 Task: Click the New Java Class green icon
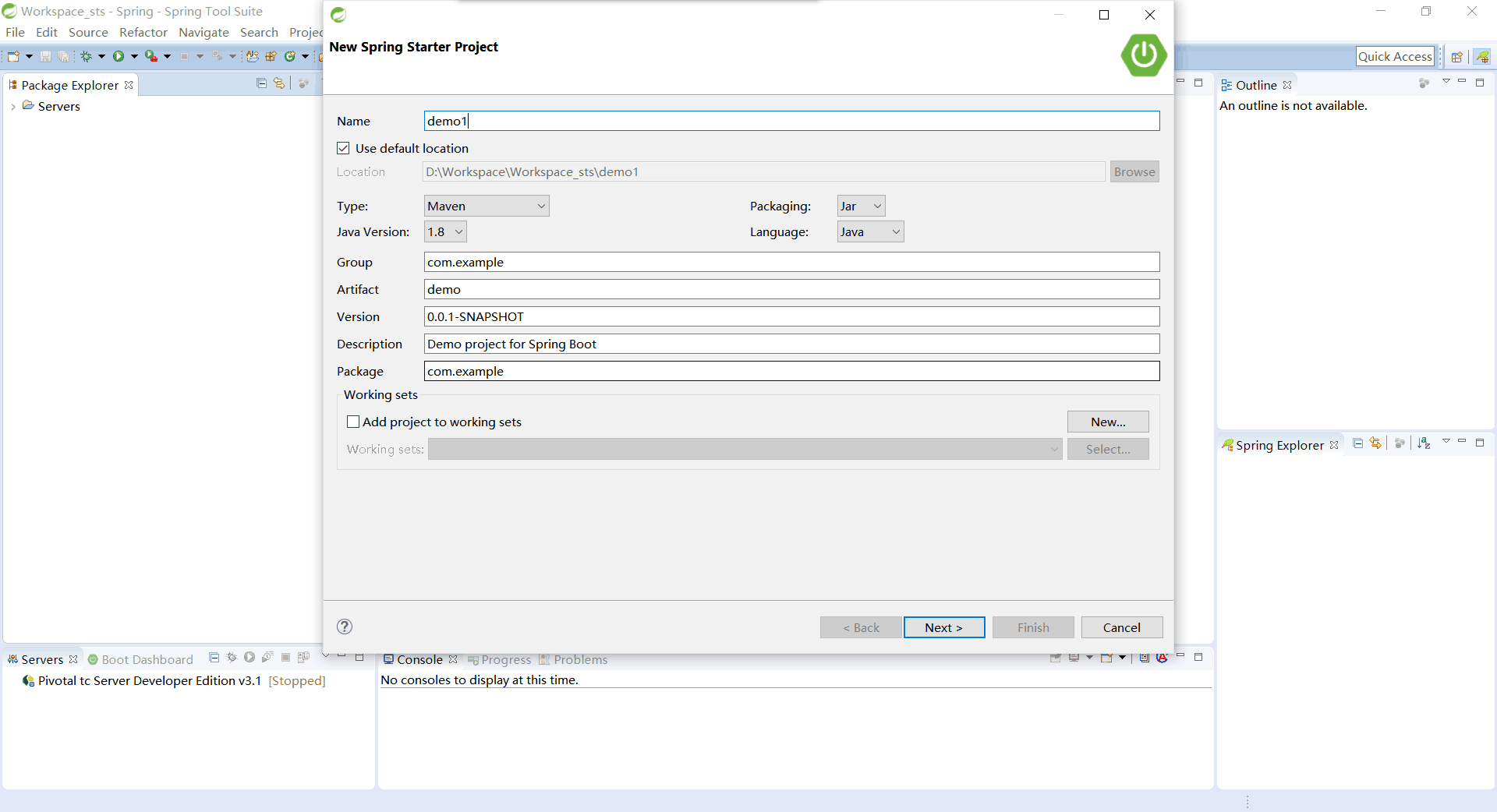coord(290,56)
